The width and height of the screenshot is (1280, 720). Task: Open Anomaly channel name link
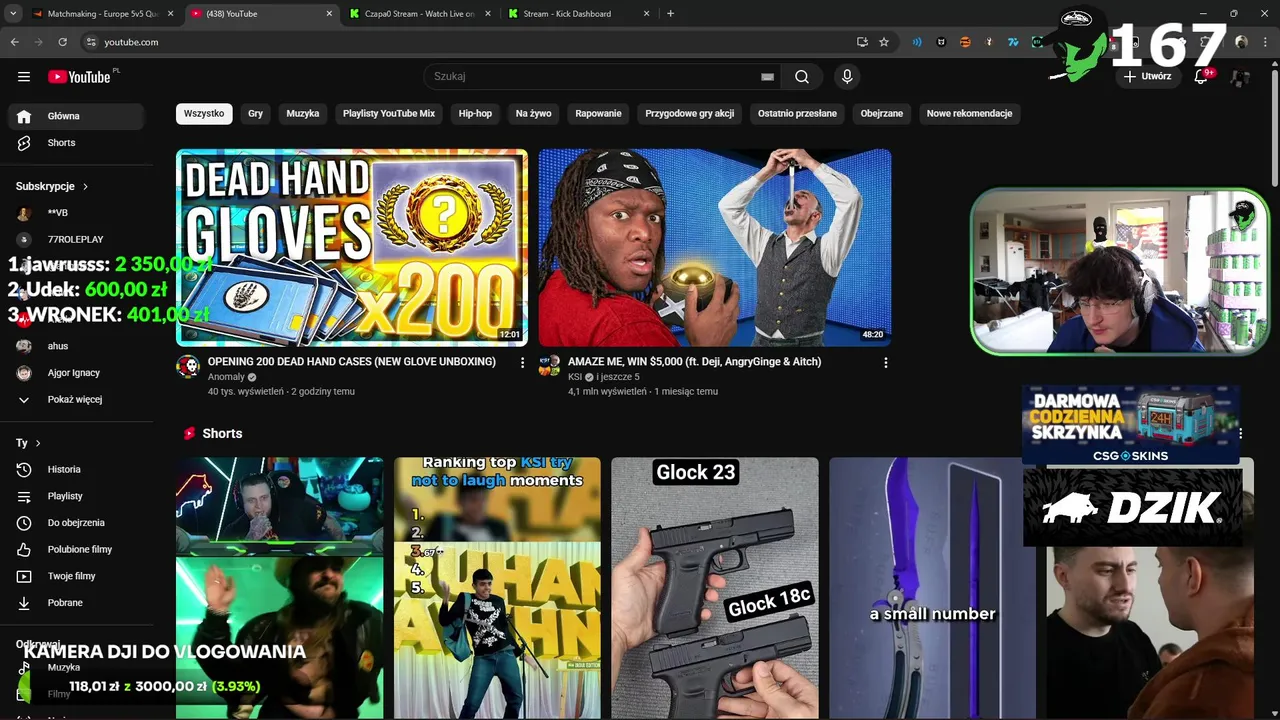click(x=226, y=377)
